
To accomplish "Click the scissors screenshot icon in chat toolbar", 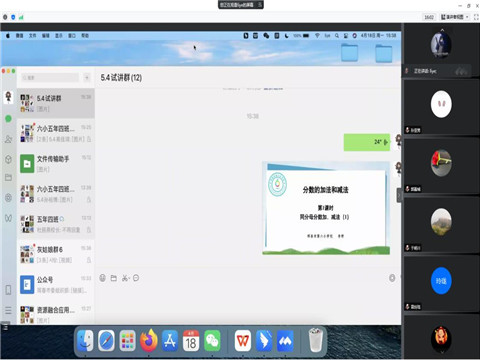I will [x=125, y=278].
